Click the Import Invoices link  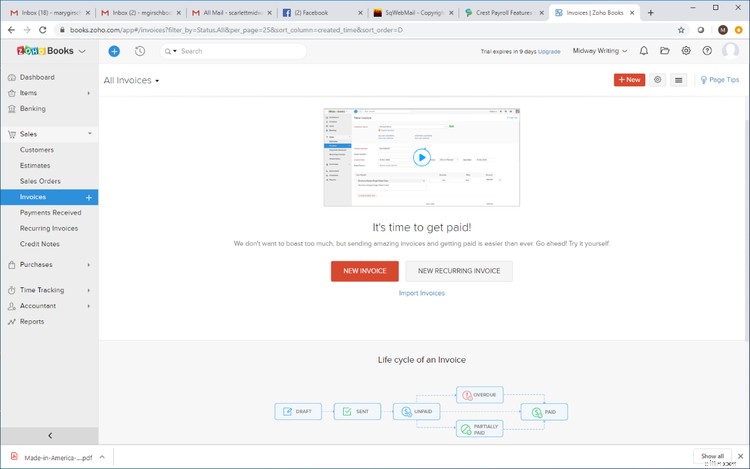pos(421,293)
